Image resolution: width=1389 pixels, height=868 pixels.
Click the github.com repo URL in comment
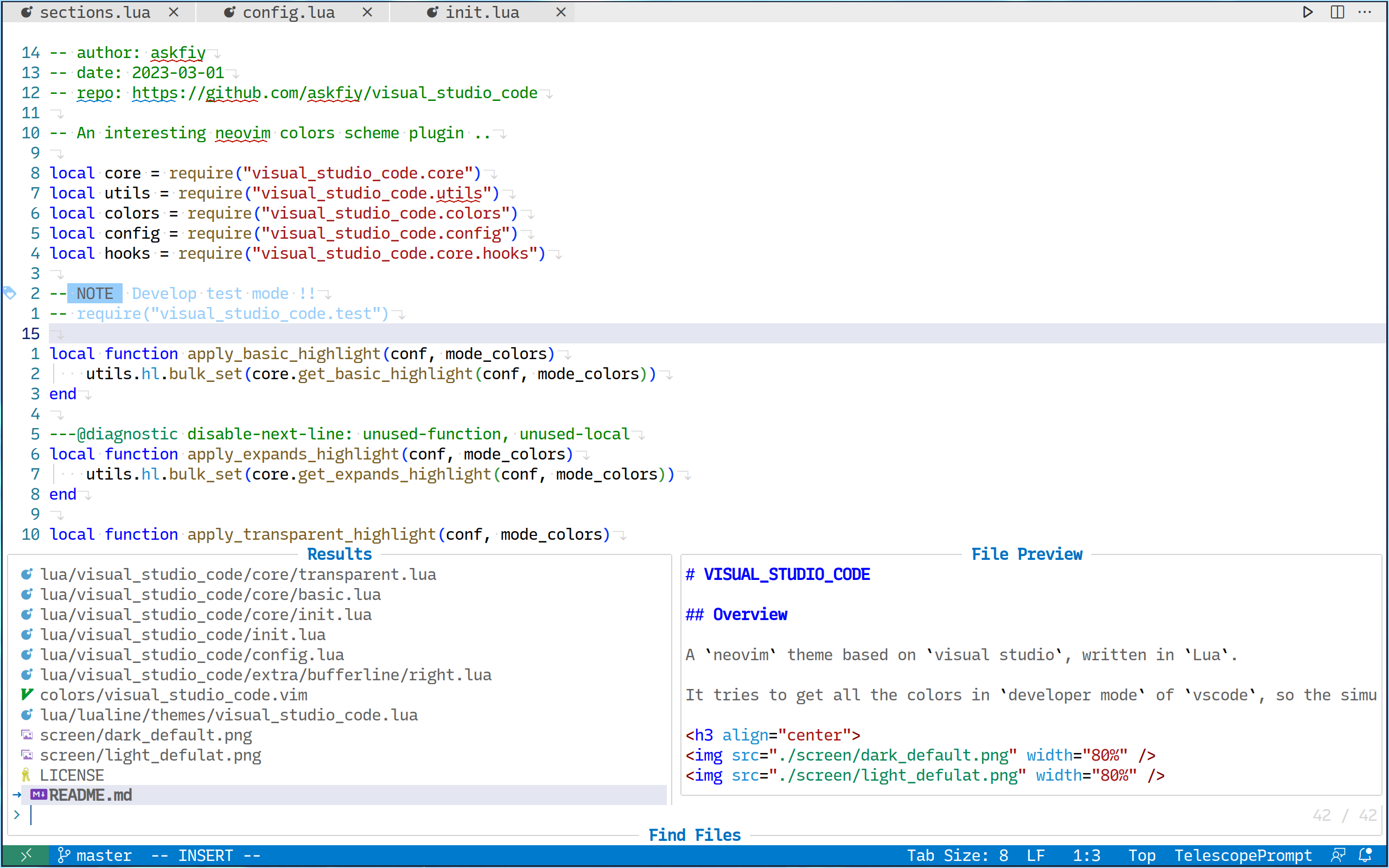[334, 93]
